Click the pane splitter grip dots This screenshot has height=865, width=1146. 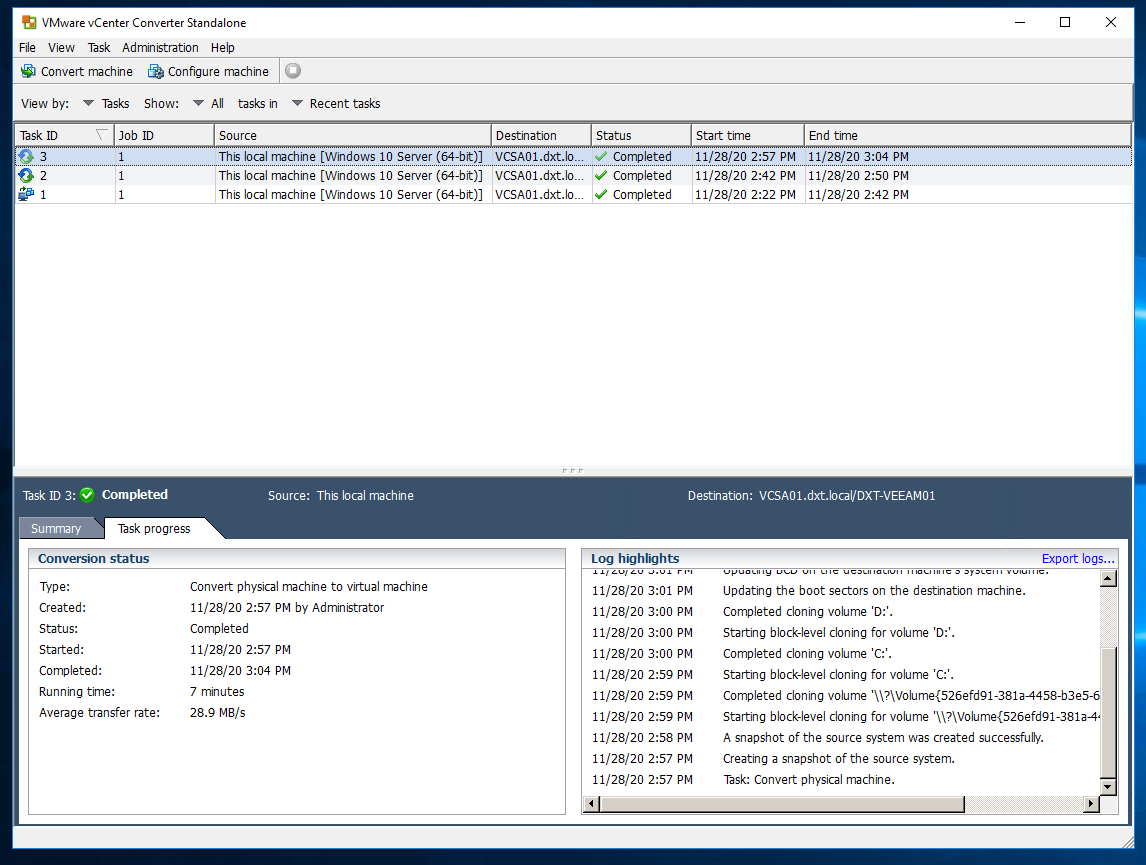(x=573, y=471)
